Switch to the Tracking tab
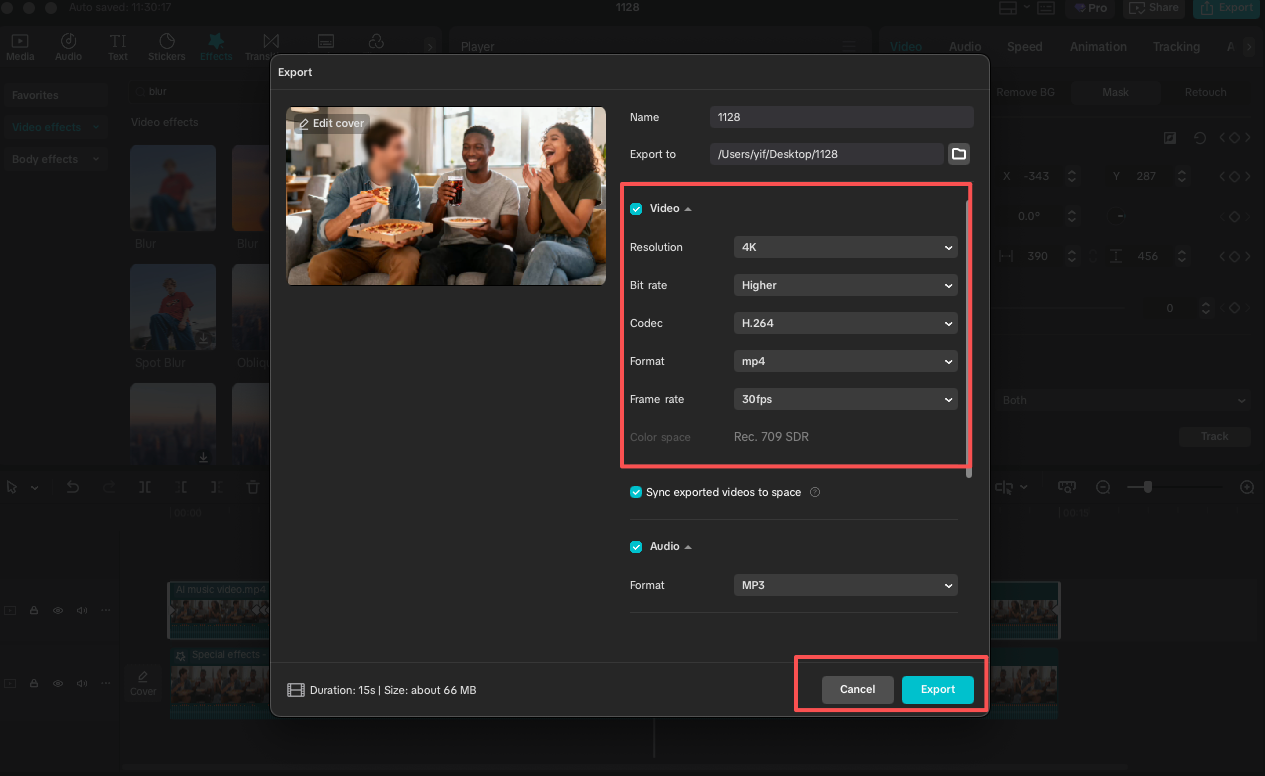Screen dimensions: 1265x776 point(1176,47)
